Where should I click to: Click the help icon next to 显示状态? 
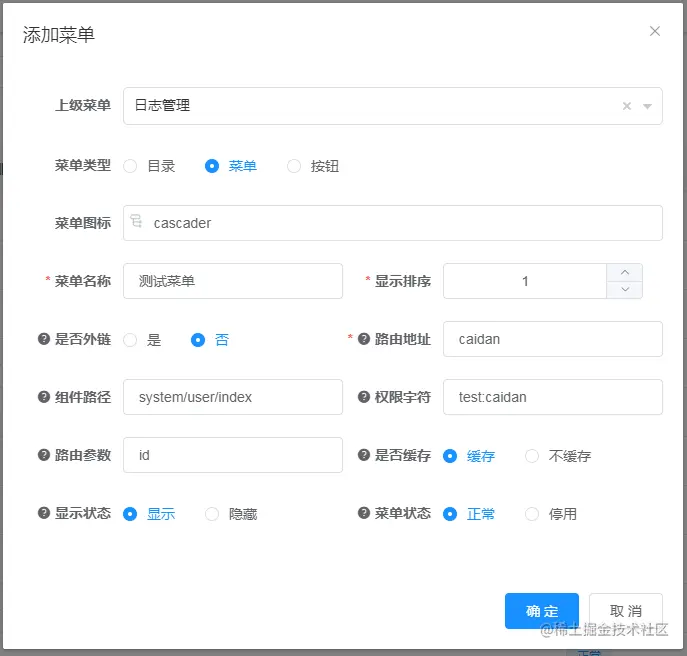[x=44, y=513]
